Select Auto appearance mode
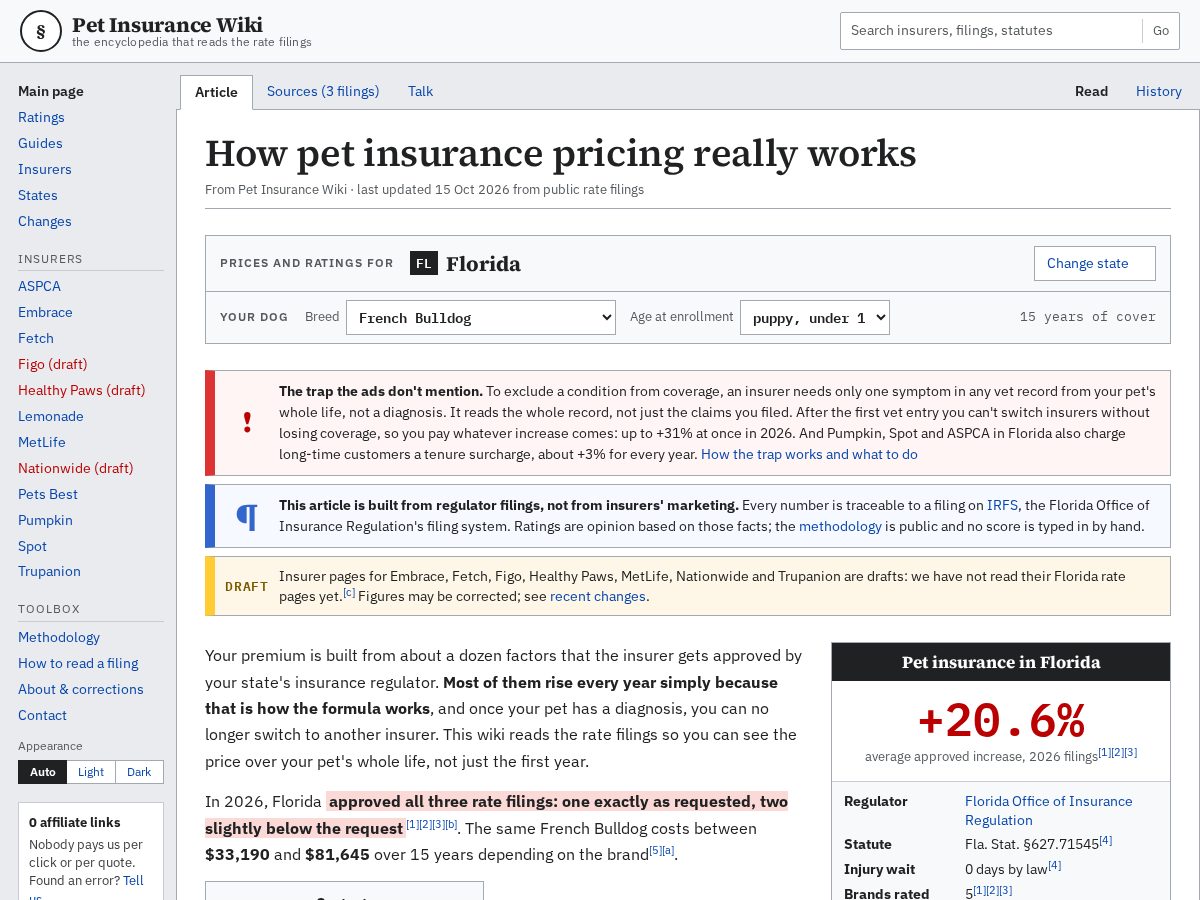This screenshot has height=900, width=1200. click(43, 772)
